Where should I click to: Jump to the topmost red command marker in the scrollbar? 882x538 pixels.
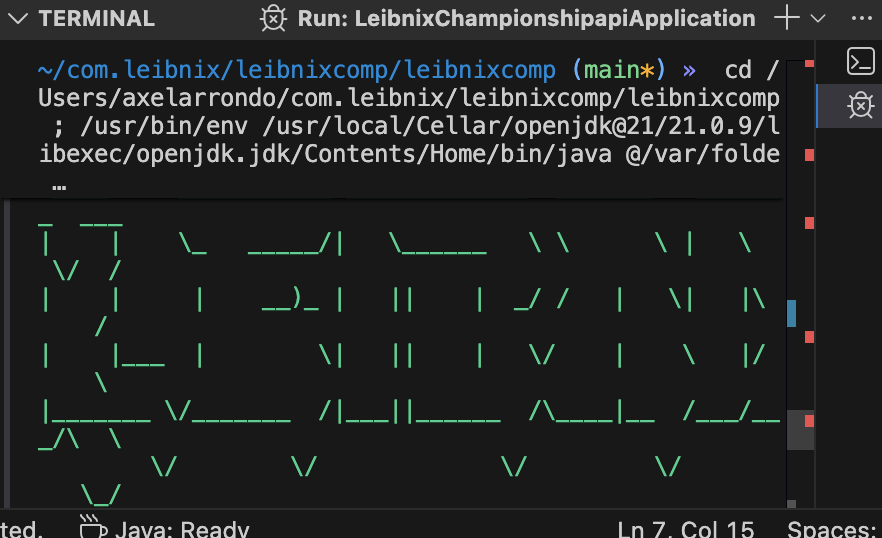point(809,64)
